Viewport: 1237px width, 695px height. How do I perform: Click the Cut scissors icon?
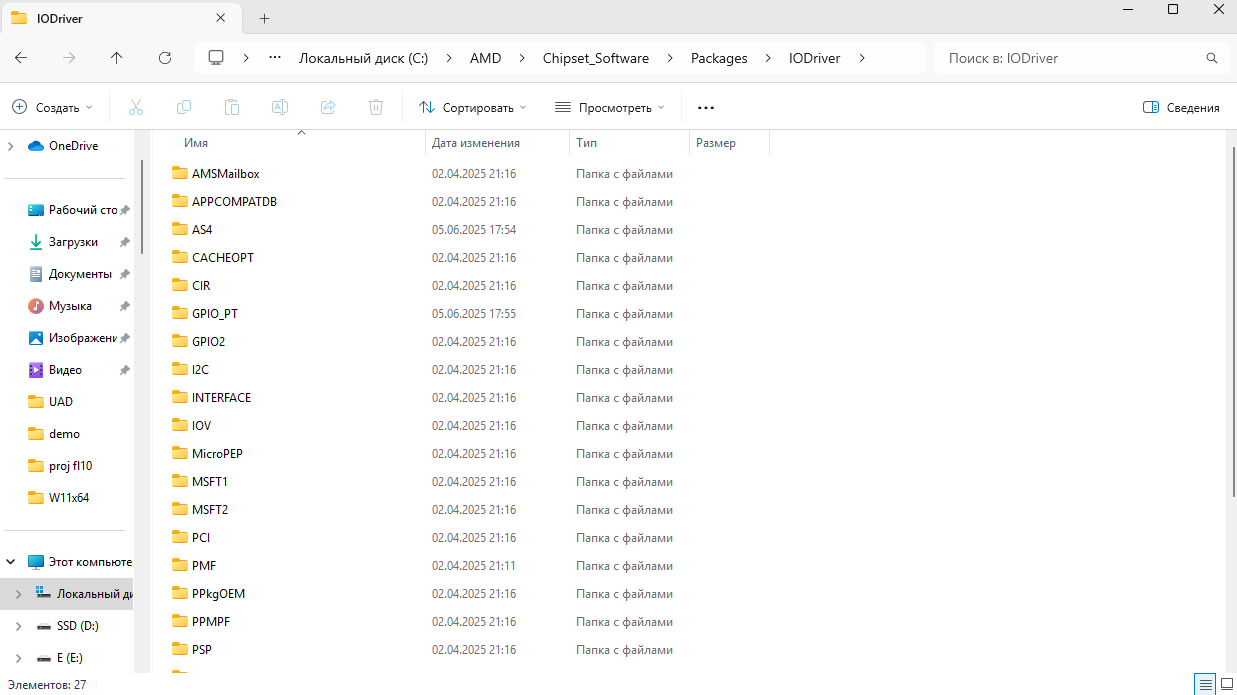tap(136, 107)
